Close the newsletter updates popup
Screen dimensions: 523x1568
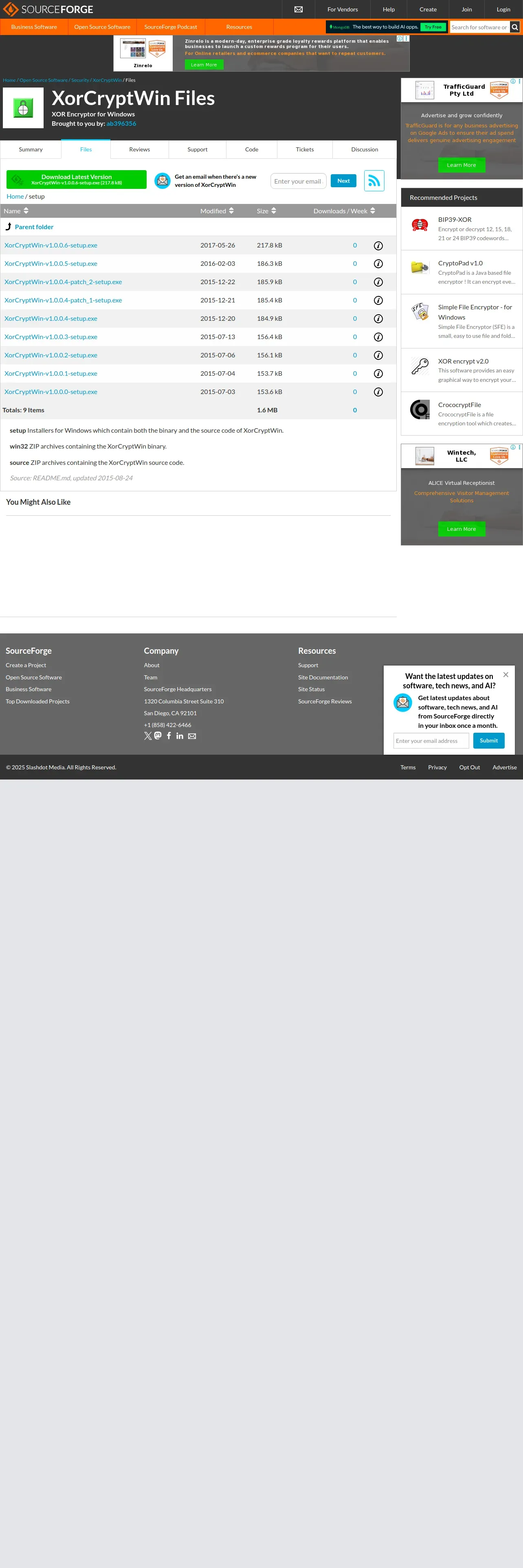tap(505, 675)
